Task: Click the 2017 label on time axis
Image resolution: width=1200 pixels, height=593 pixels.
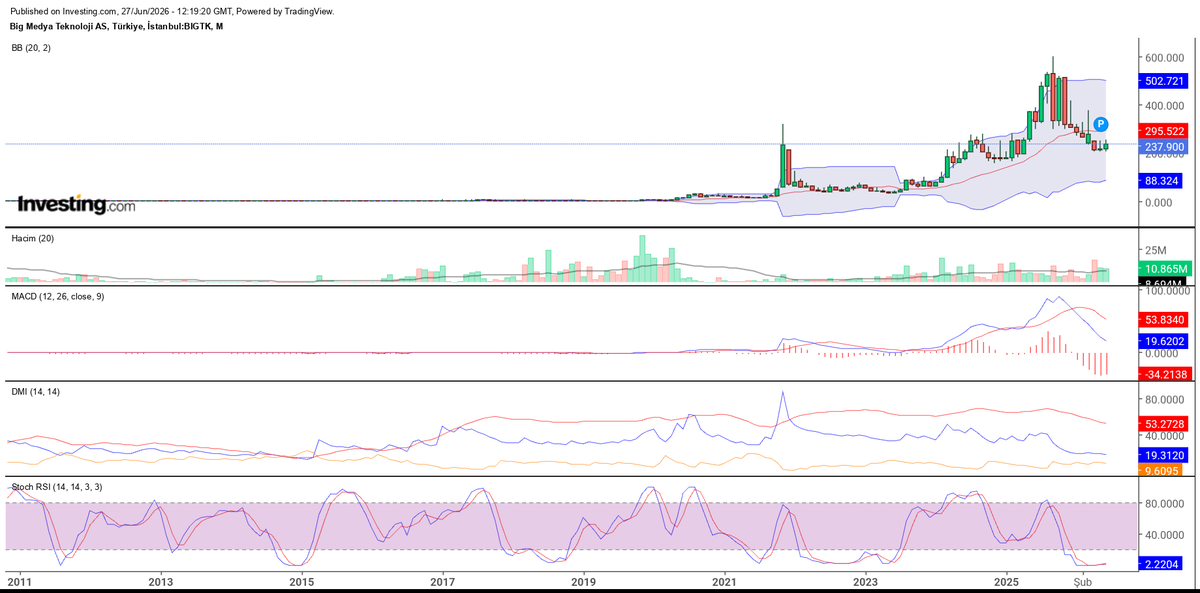Action: click(443, 581)
